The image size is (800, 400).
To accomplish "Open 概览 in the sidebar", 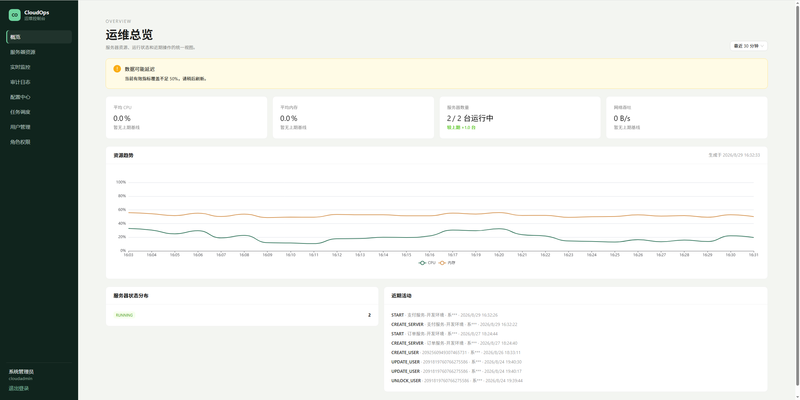I will point(39,37).
